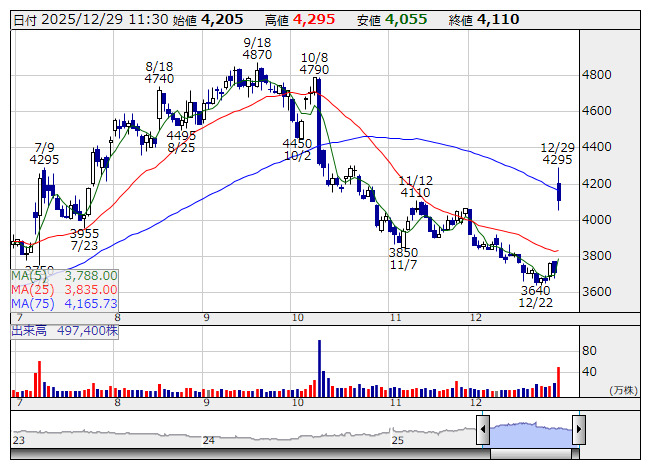The width and height of the screenshot is (653, 470).
Task: Click the right range handle arrow
Action: coord(579,429)
